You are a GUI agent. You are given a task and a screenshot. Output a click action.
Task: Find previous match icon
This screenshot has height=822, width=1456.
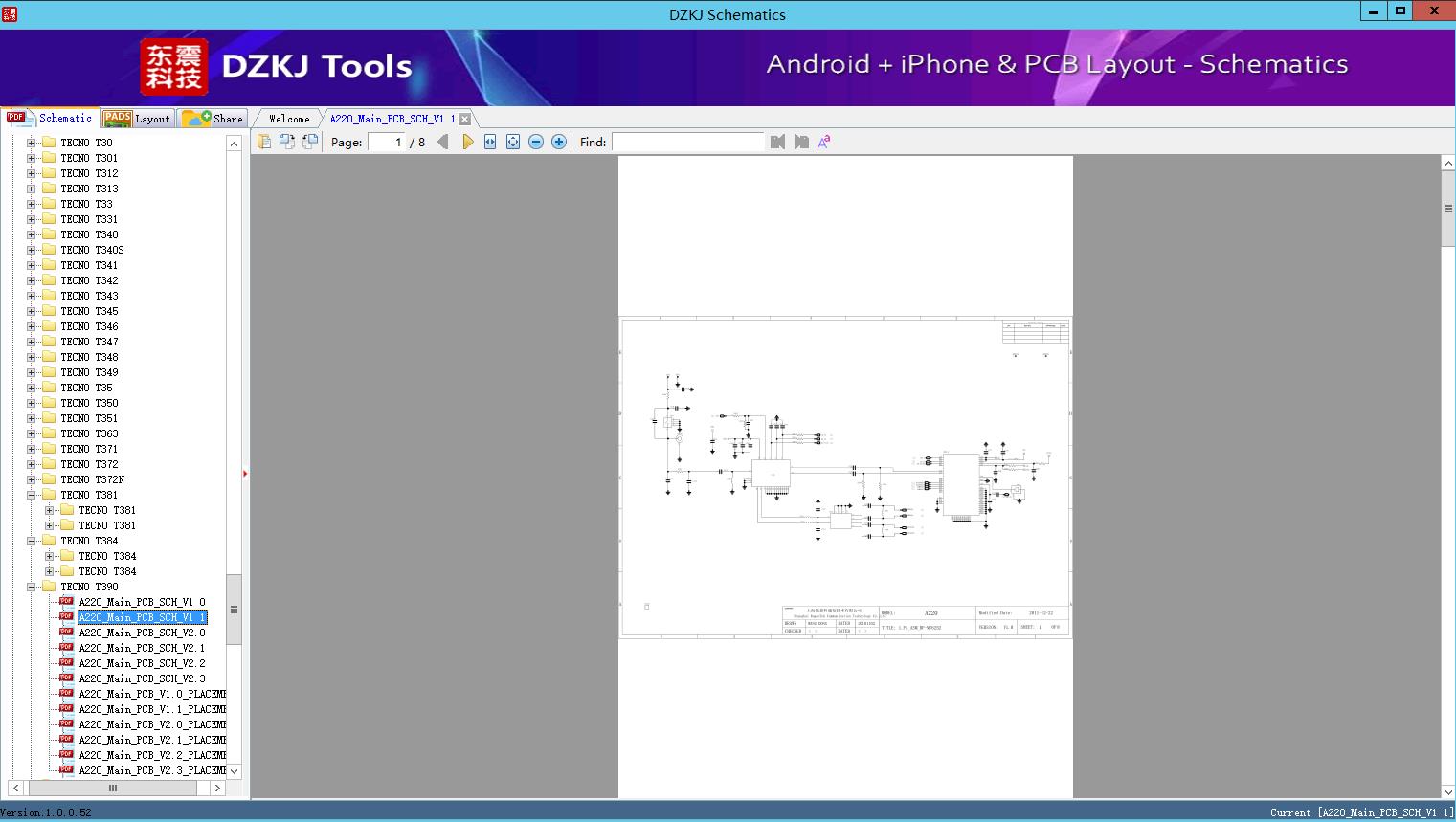(x=777, y=142)
